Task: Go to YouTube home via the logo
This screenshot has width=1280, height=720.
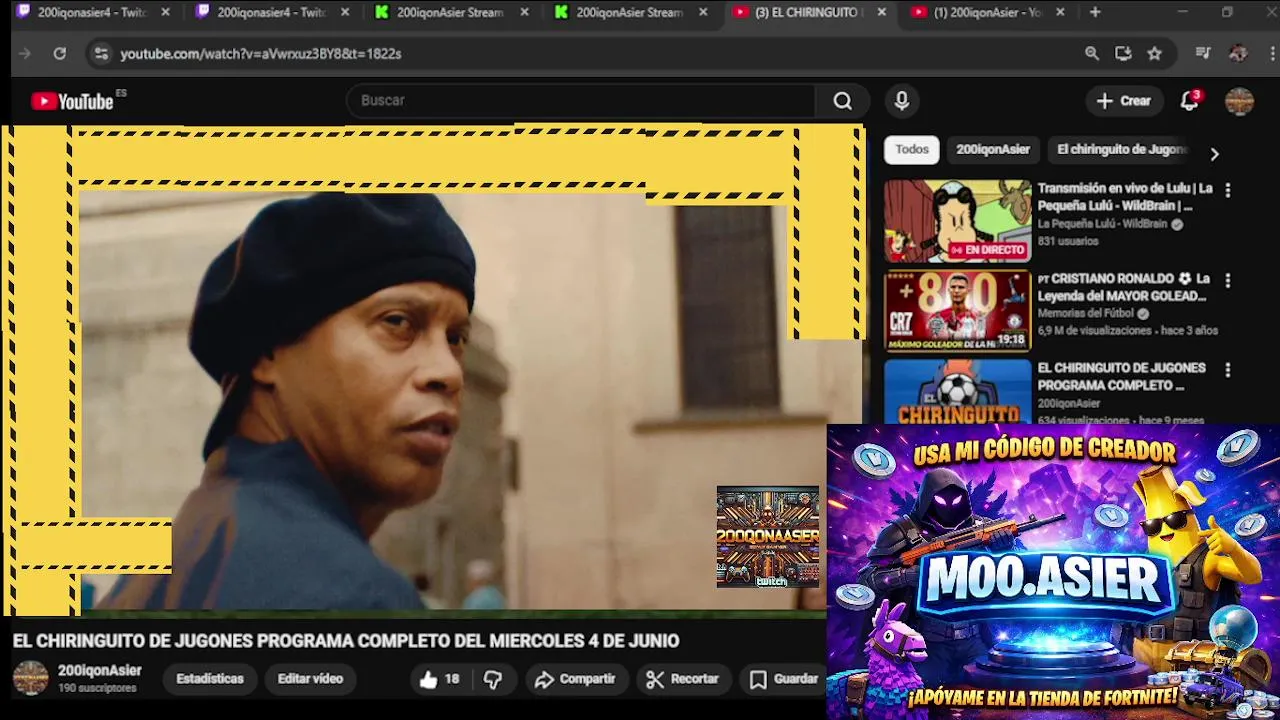Action: pos(72,101)
